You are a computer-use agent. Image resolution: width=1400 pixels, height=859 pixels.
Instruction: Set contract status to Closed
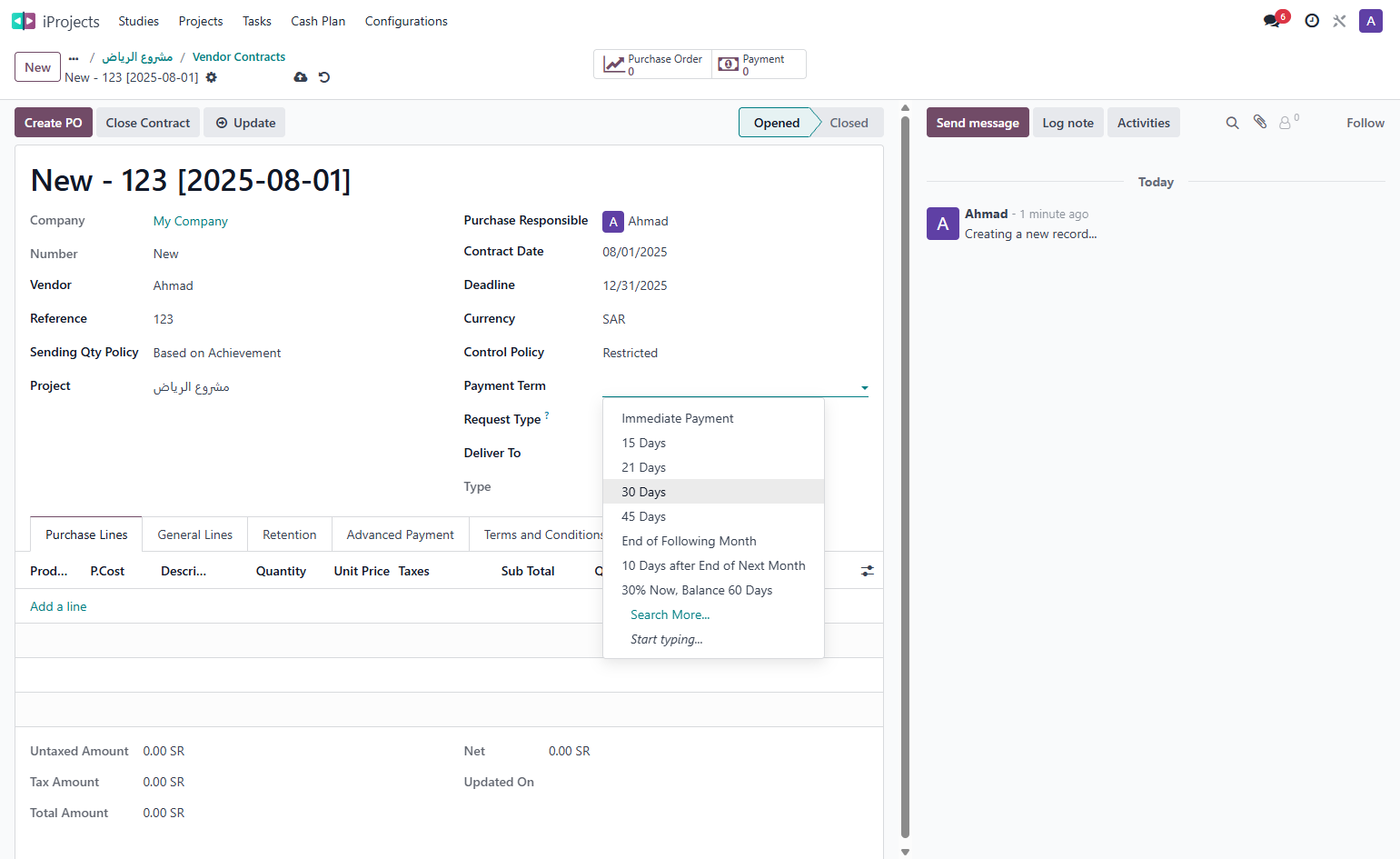(x=849, y=123)
